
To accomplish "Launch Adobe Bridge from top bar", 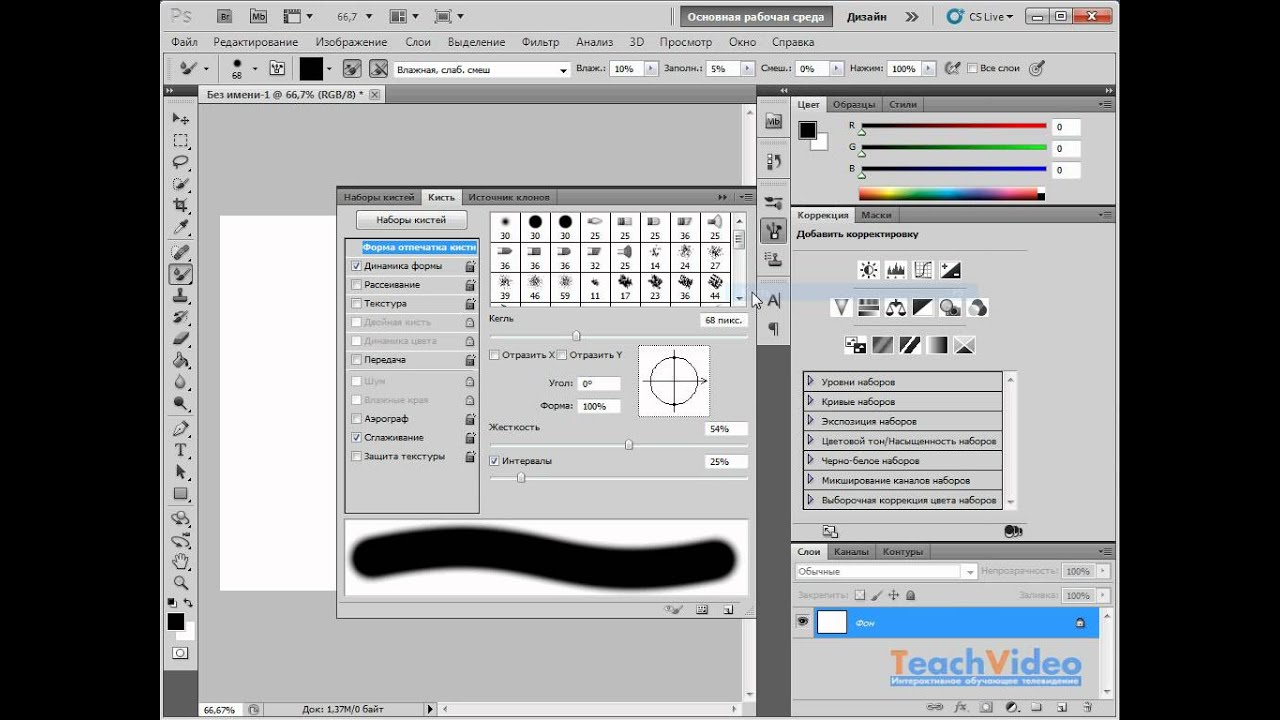I will click(x=225, y=16).
